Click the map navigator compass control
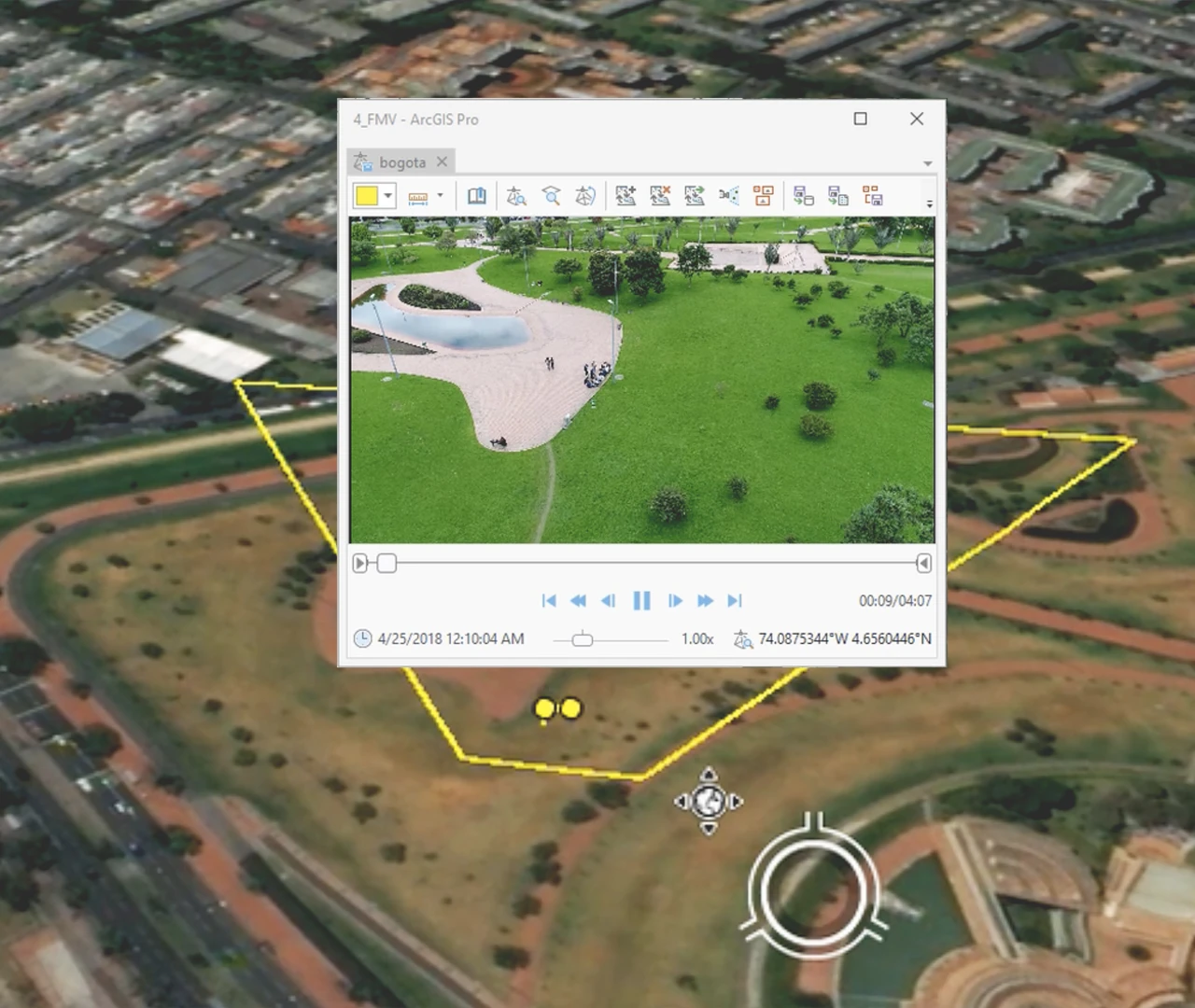1195x1008 pixels. (x=709, y=801)
